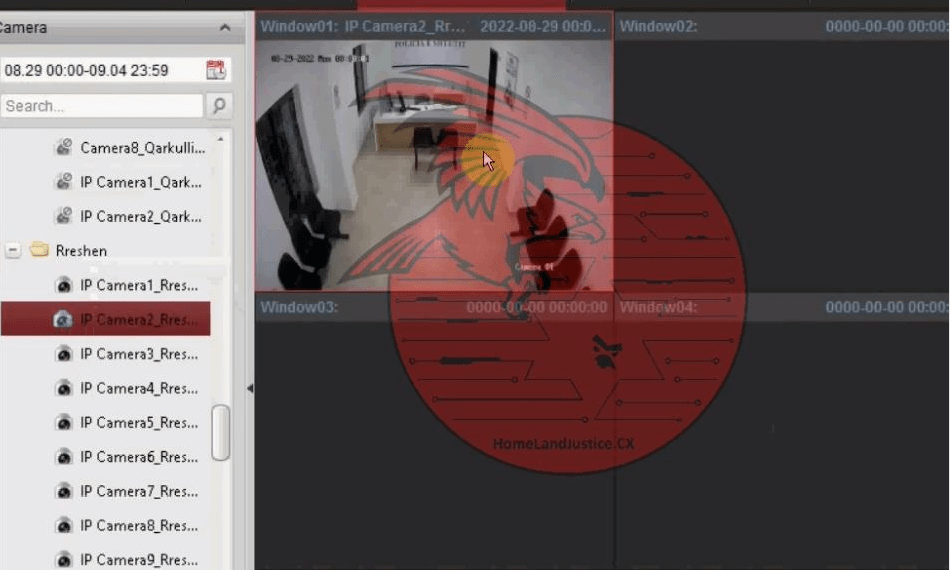The image size is (950, 570).
Task: Click the Camera8_Qarkulli camera icon
Action: (64, 148)
